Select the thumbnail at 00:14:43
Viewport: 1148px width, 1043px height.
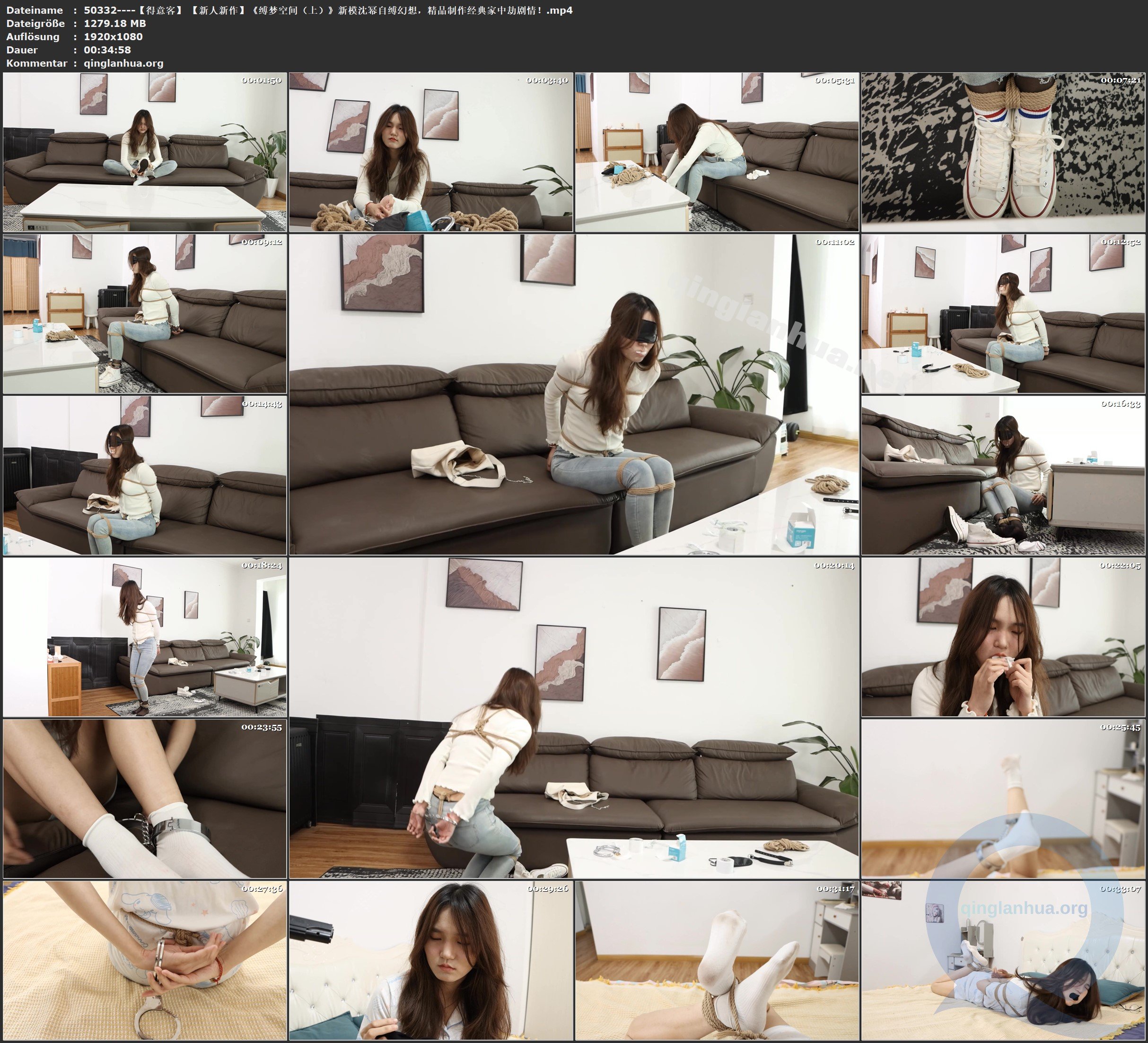(x=145, y=475)
